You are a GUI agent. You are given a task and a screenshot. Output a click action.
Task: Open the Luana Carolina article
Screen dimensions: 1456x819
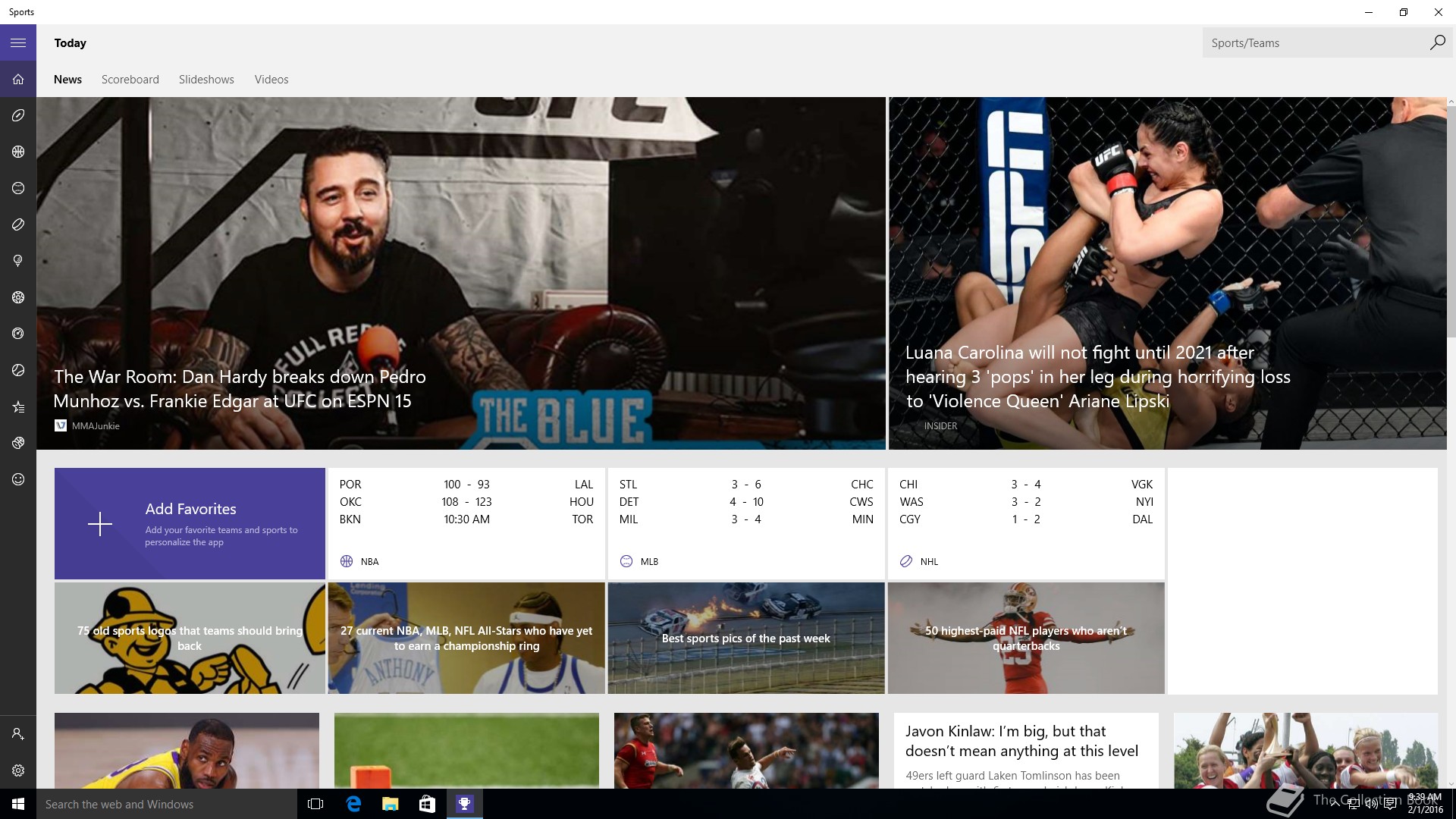pyautogui.click(x=1168, y=273)
